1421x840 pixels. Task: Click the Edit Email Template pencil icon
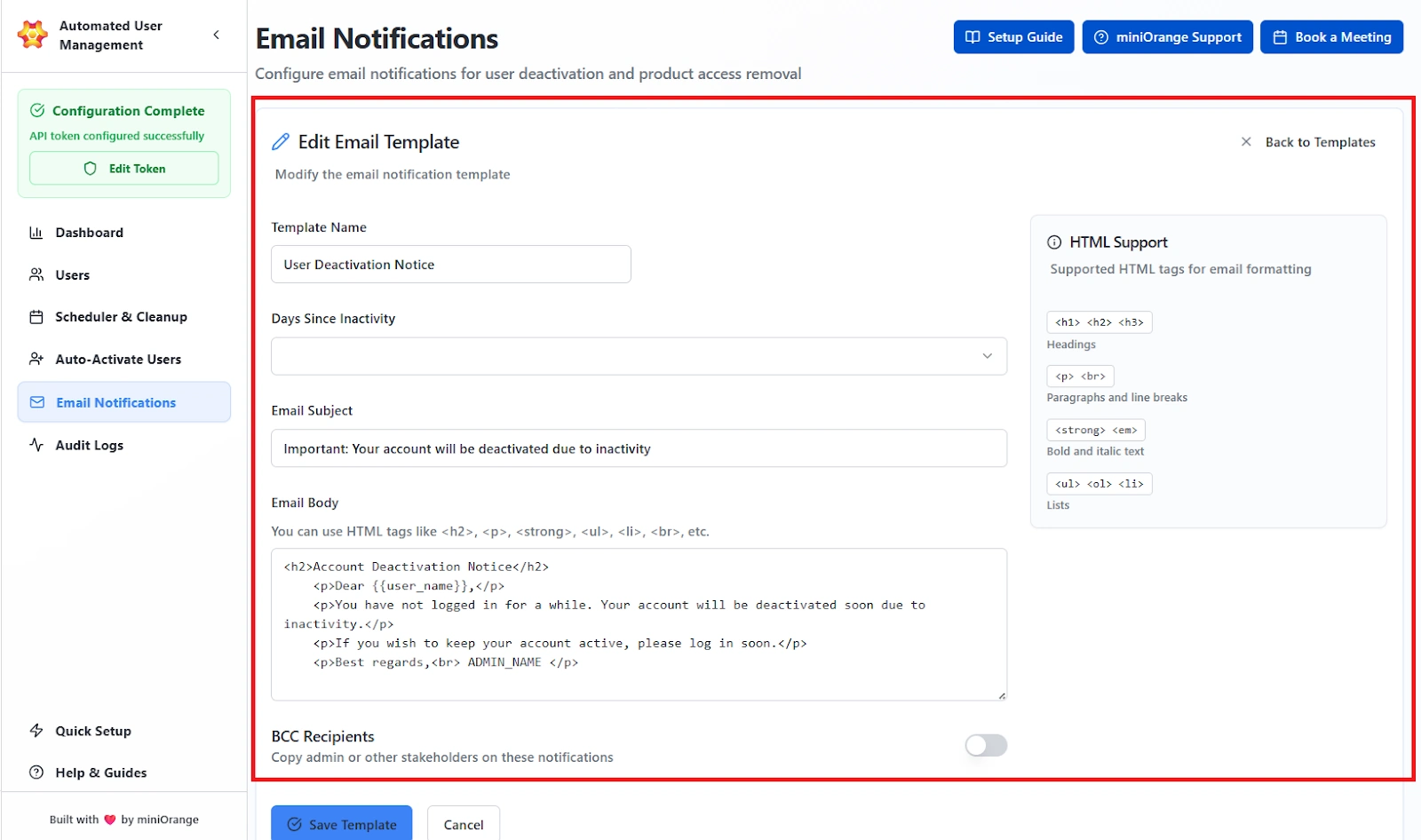pos(282,141)
